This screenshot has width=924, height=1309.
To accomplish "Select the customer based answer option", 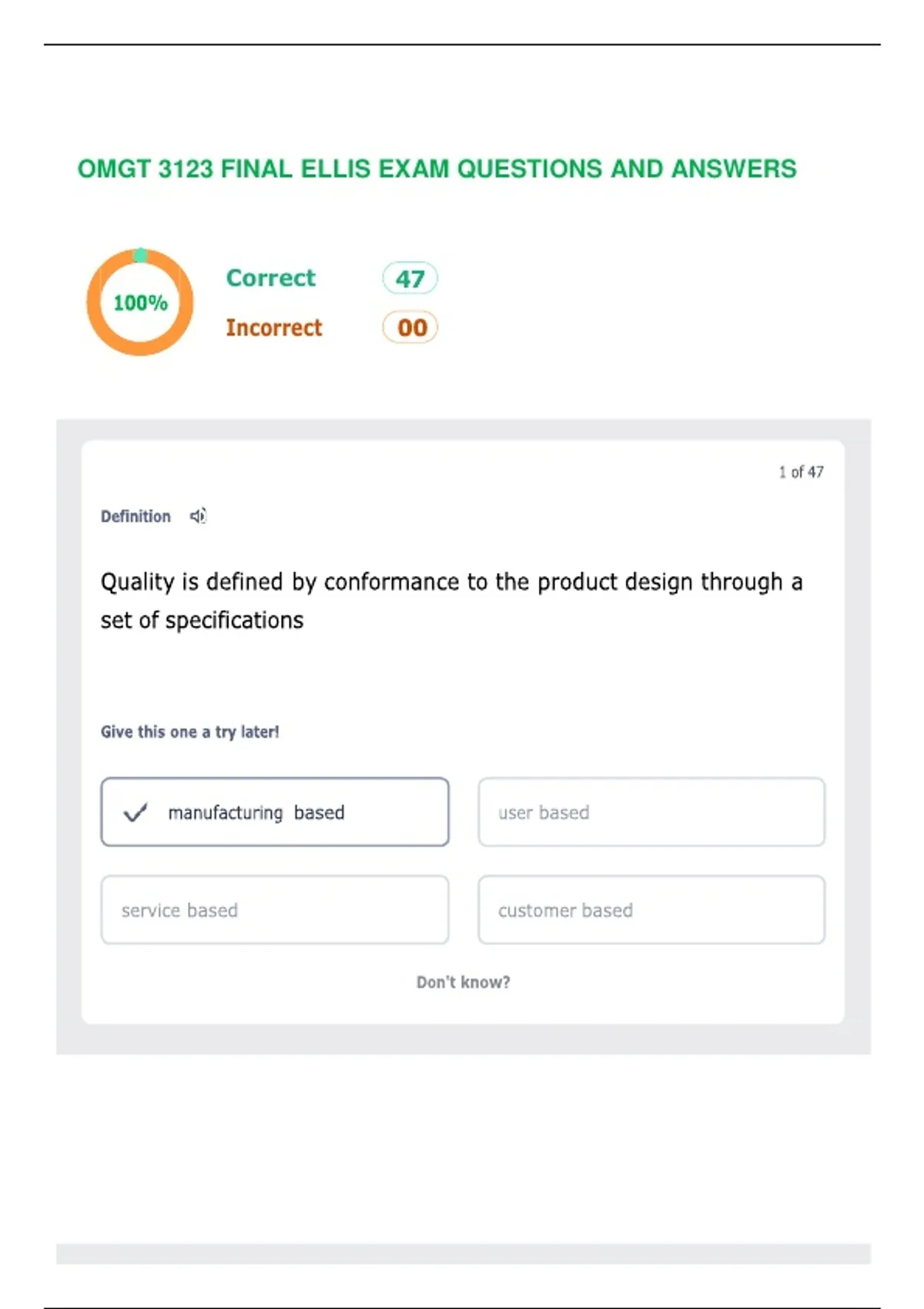I will pos(651,910).
